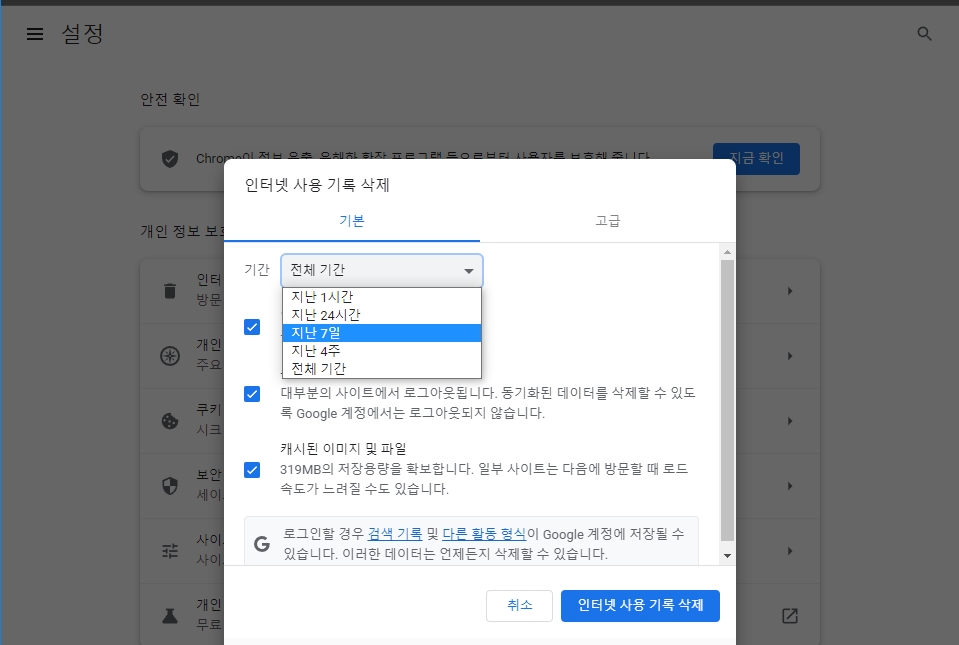
Task: Select 지난 7일 from the period list
Action: [382, 333]
